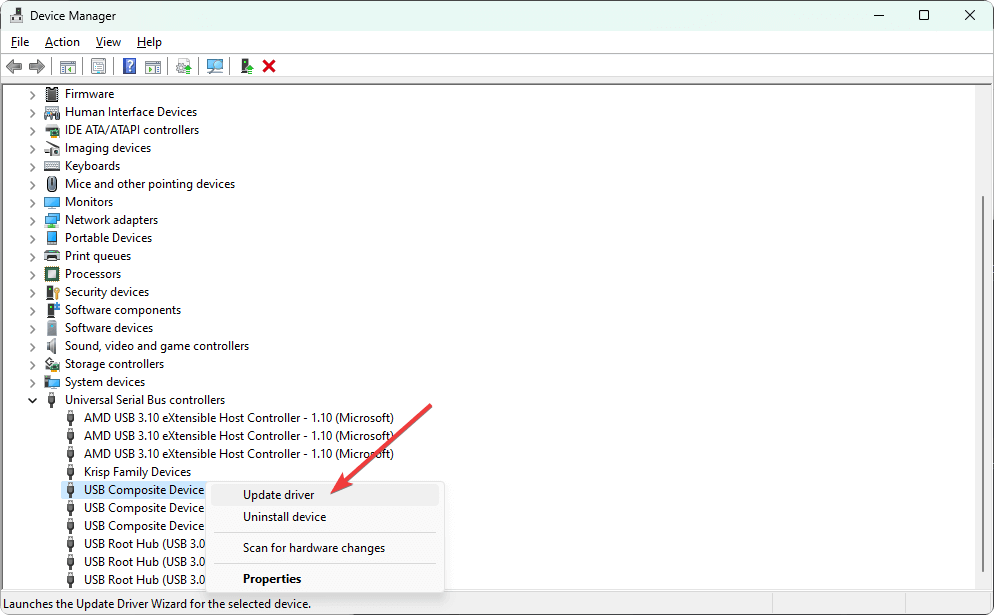Select the Print queues category label
The height and width of the screenshot is (615, 994).
(98, 256)
